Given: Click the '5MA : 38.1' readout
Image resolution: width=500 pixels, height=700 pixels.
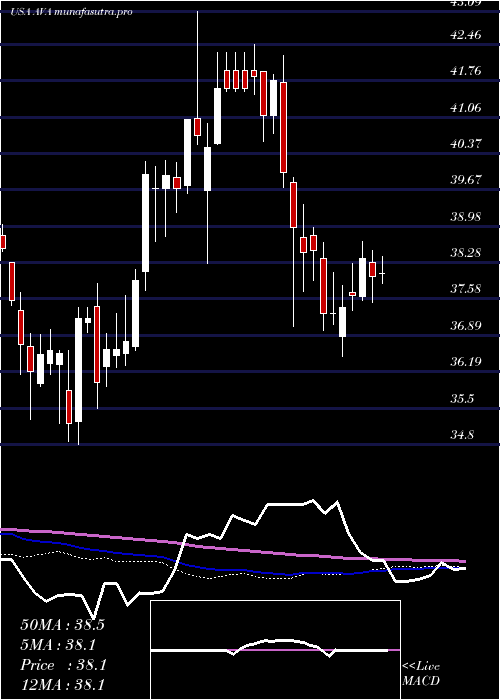Looking at the screenshot, I should pyautogui.click(x=58, y=645).
